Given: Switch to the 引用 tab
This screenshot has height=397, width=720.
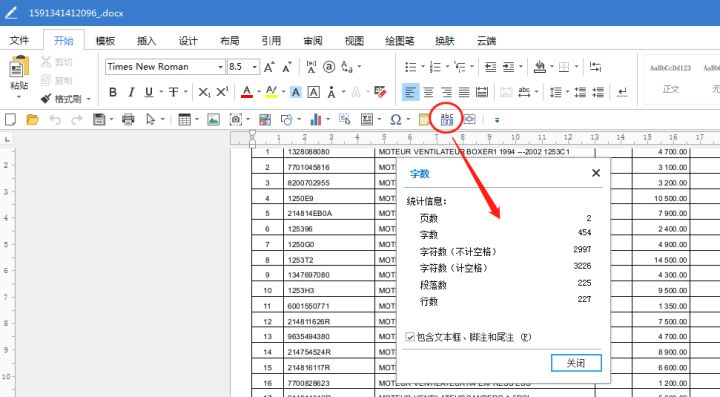Looking at the screenshot, I should (271, 40).
